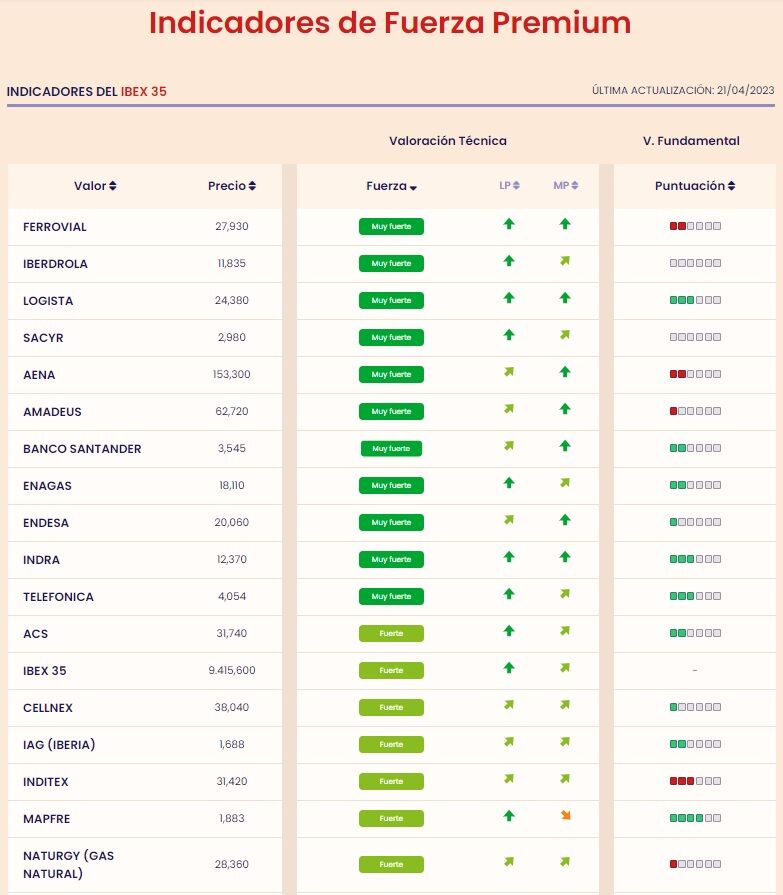Click LOGISTA green score indicator
The width and height of the screenshot is (783, 895).
[695, 300]
